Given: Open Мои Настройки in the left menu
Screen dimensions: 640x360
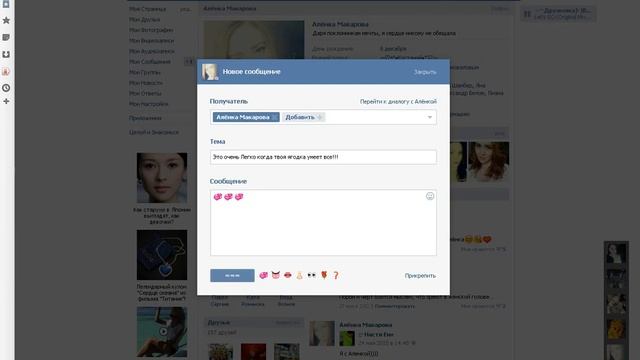Looking at the screenshot, I should pyautogui.click(x=149, y=104).
